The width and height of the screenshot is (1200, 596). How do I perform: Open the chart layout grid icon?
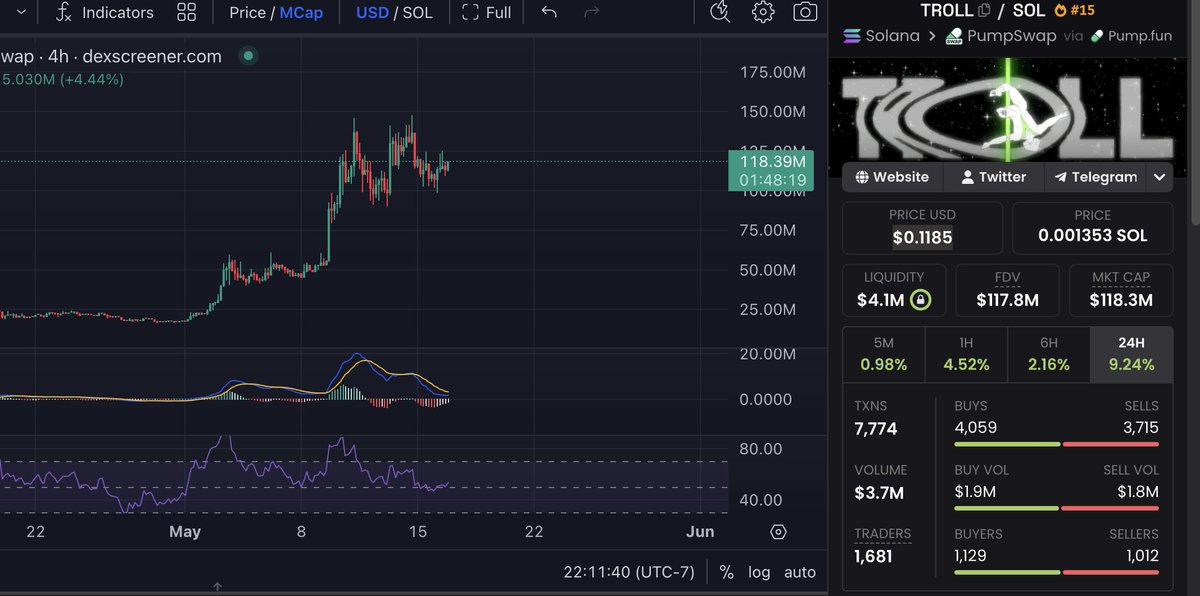[186, 12]
